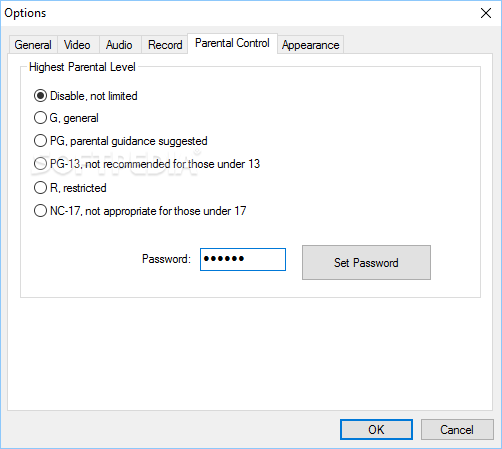Viewport: 502px width, 449px height.
Task: Click the Parental Control tab
Action: [232, 43]
